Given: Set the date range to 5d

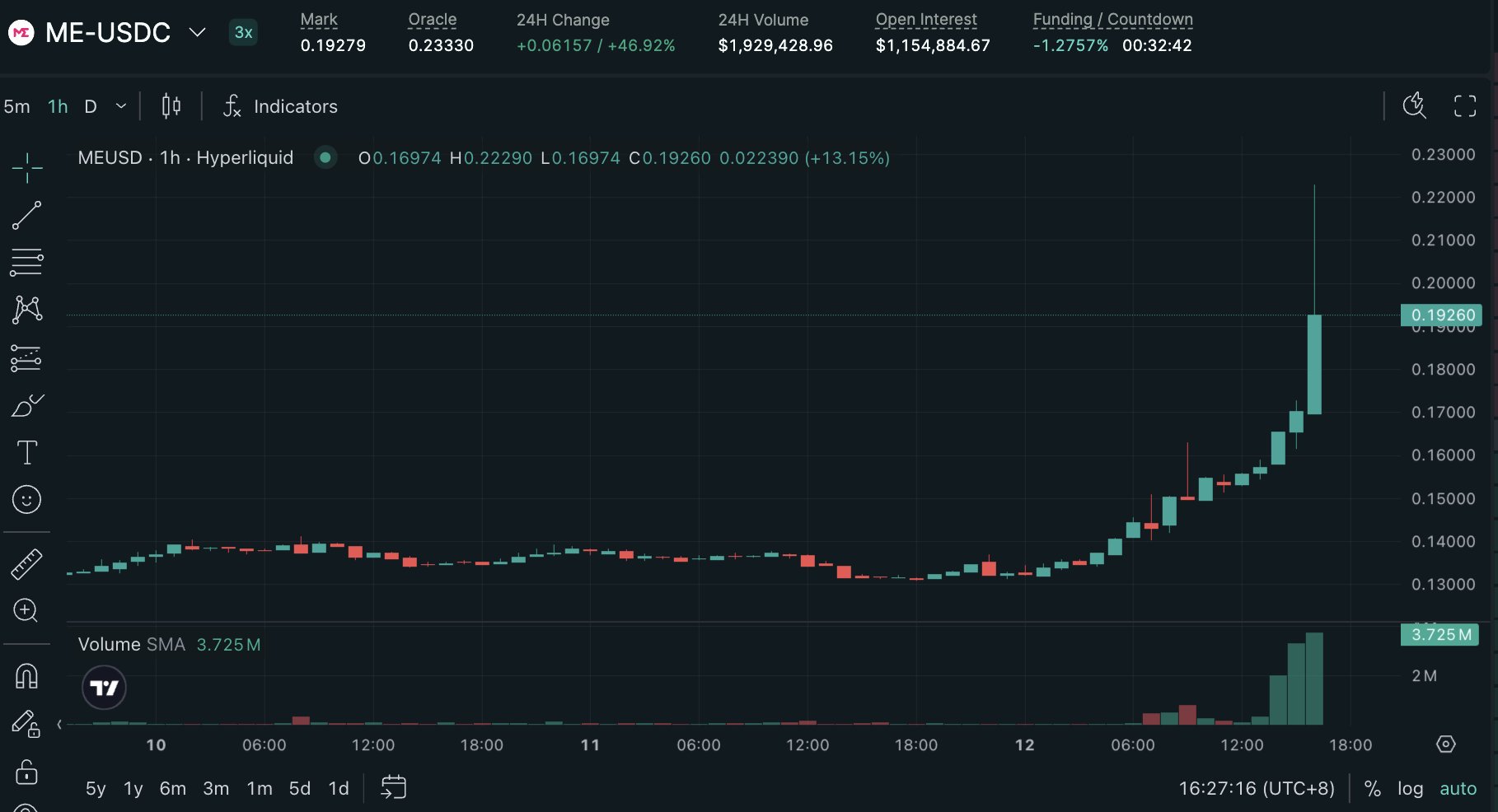Looking at the screenshot, I should pyautogui.click(x=300, y=789).
